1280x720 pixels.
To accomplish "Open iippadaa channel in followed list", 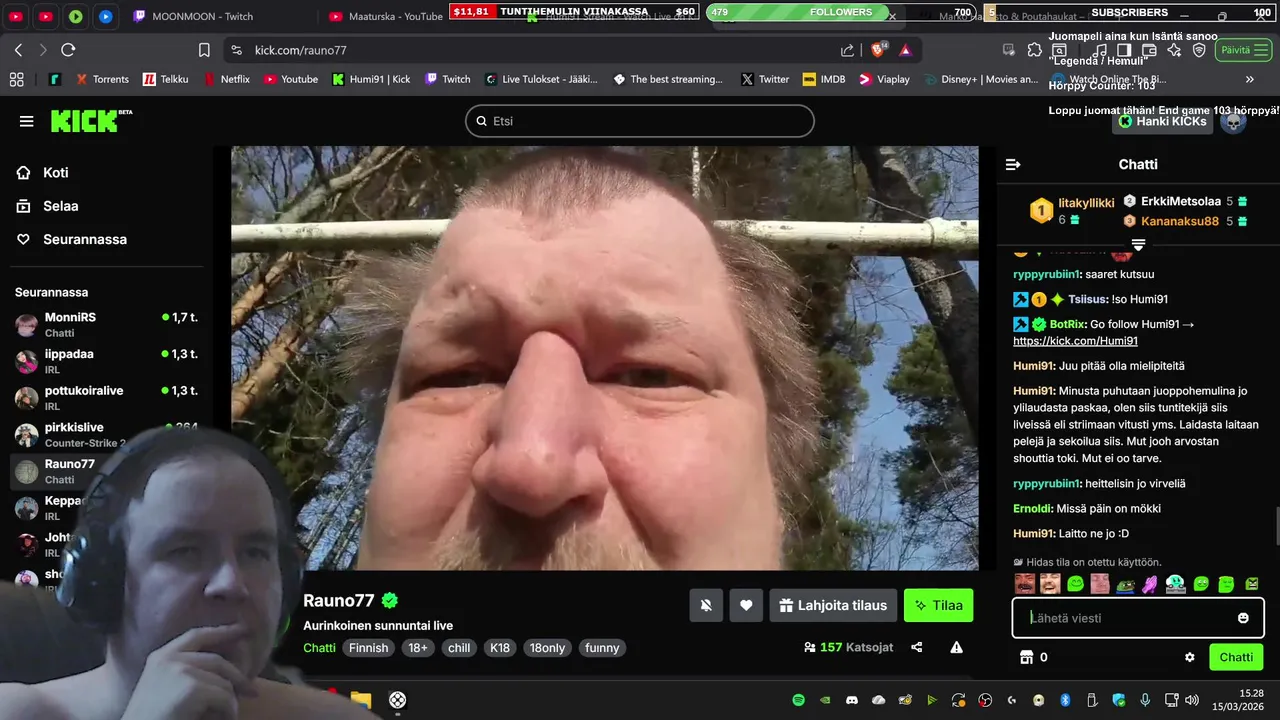I will 107,361.
